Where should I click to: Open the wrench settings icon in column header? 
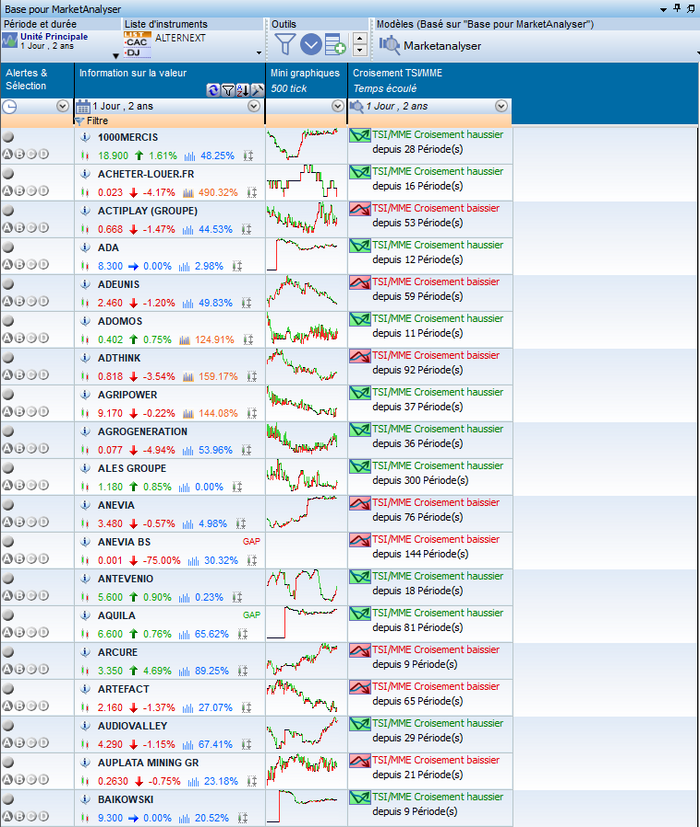pos(257,90)
